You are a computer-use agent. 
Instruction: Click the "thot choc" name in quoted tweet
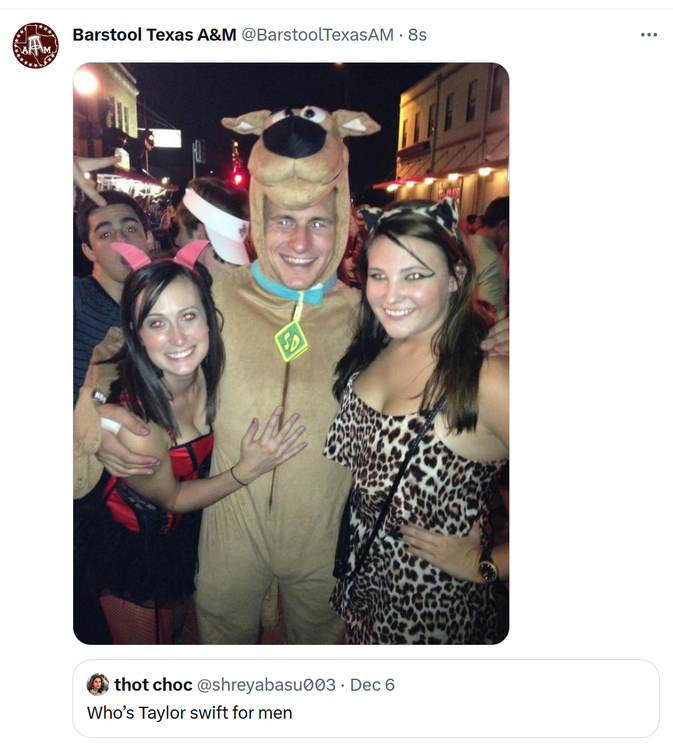pyautogui.click(x=153, y=685)
